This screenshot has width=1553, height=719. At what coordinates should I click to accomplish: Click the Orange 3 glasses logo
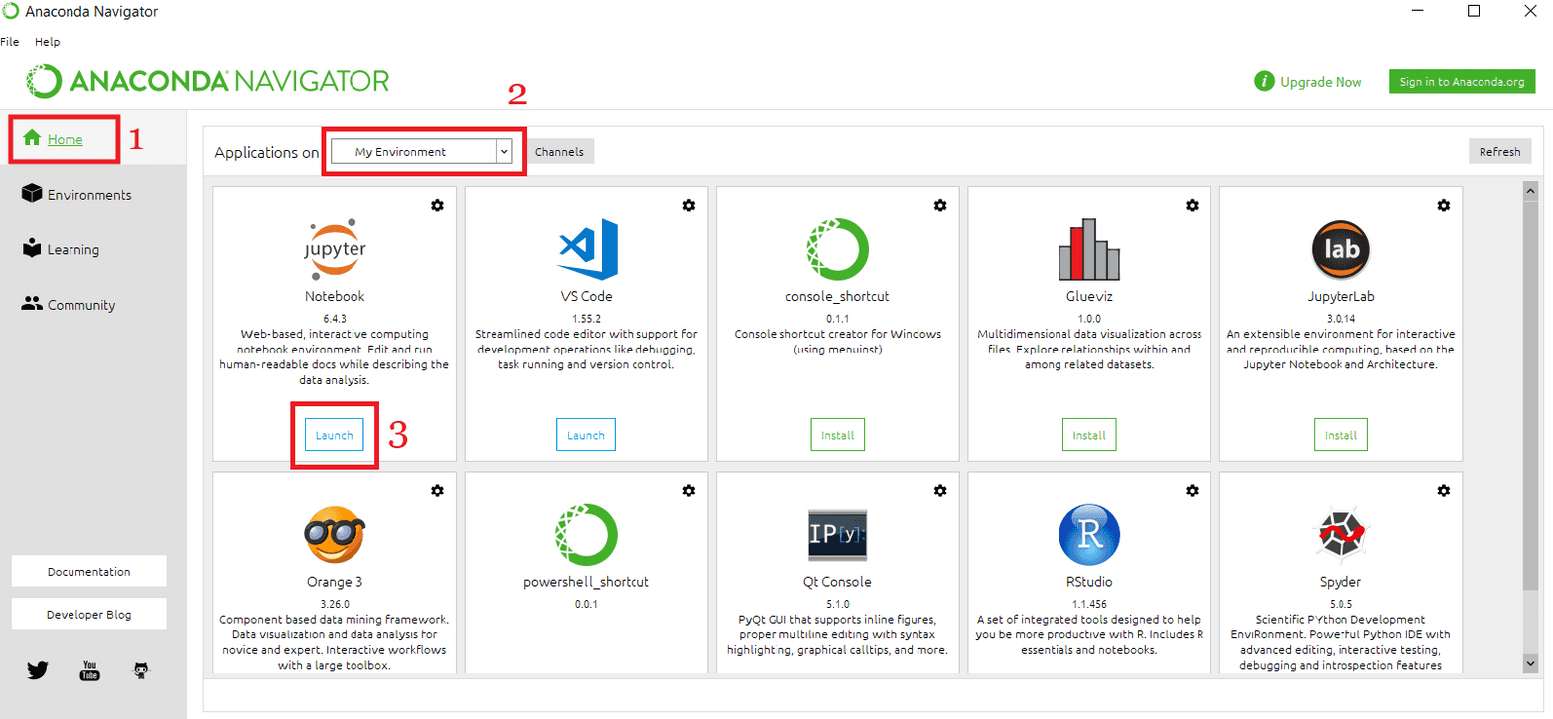pyautogui.click(x=334, y=534)
